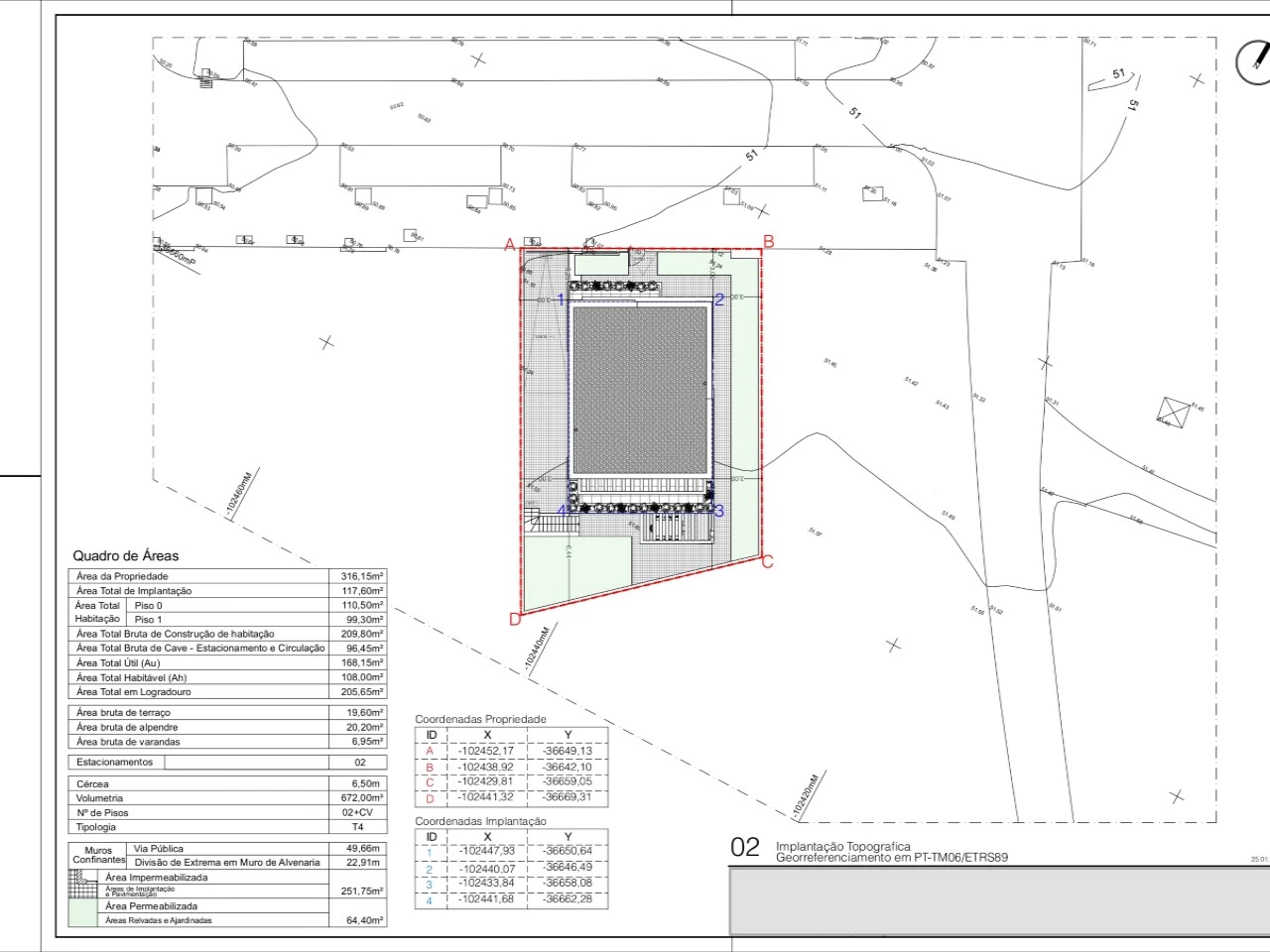Select the 'Cércea' row label

[x=92, y=784]
